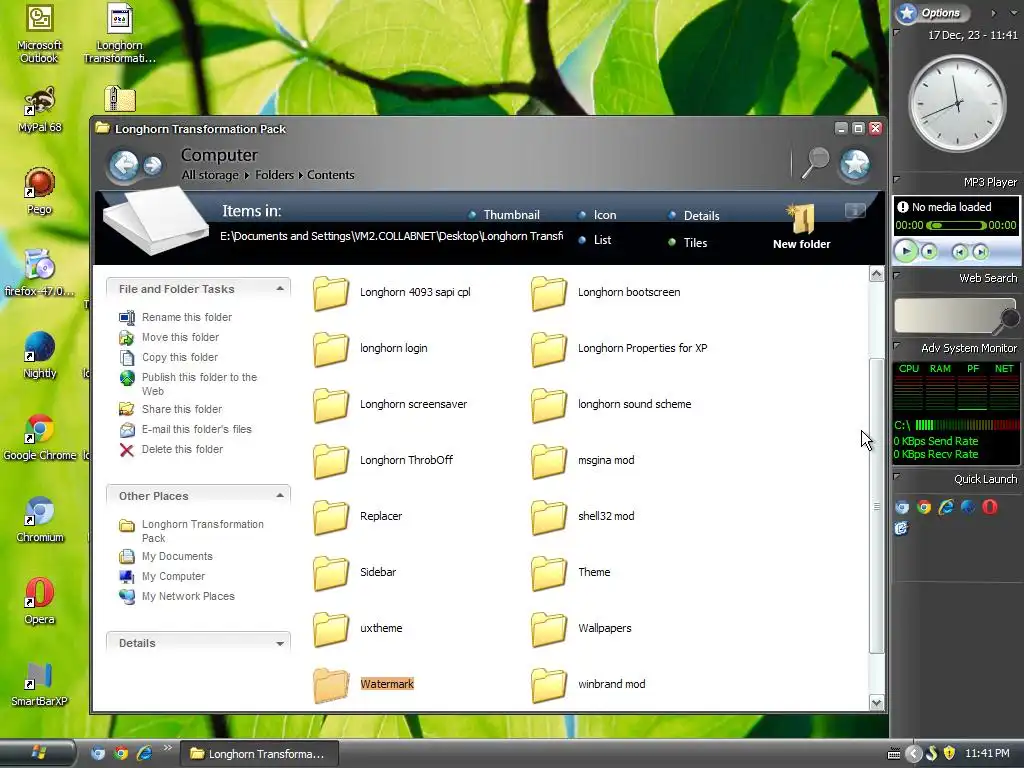Click All storage in the breadcrumb
This screenshot has height=768, width=1024.
click(x=210, y=175)
